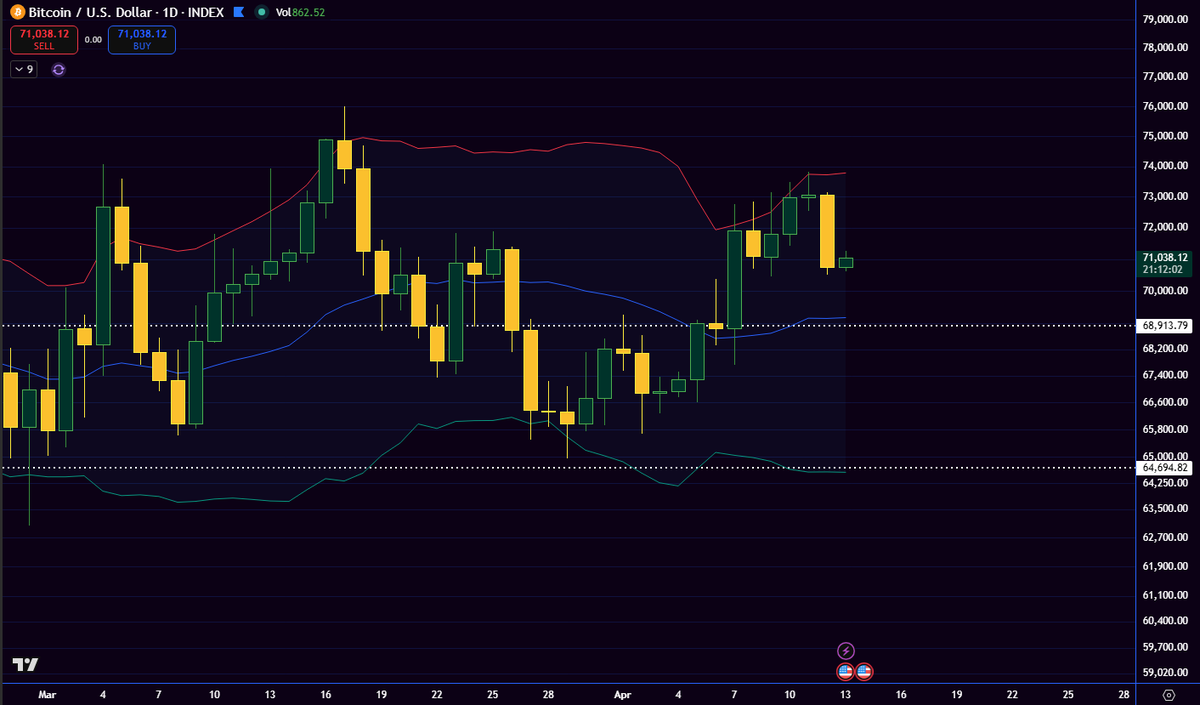Screen dimensions: 1200x705
Task: Click the Vol 862.52 volume readout
Action: click(300, 12)
